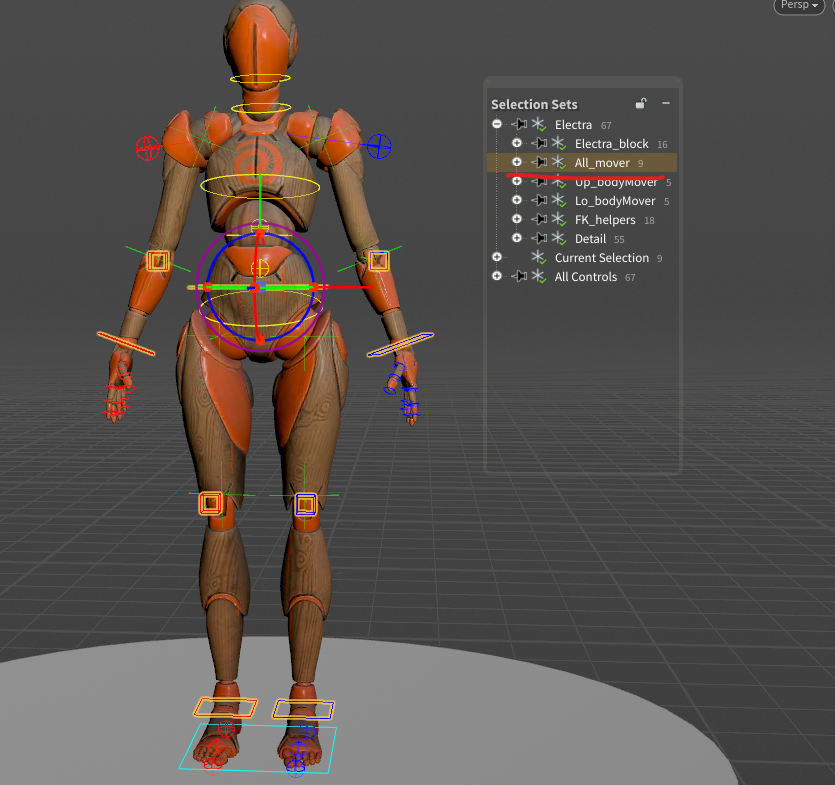Click the pin icon for Electra_block
835x785 pixels.
[539, 143]
